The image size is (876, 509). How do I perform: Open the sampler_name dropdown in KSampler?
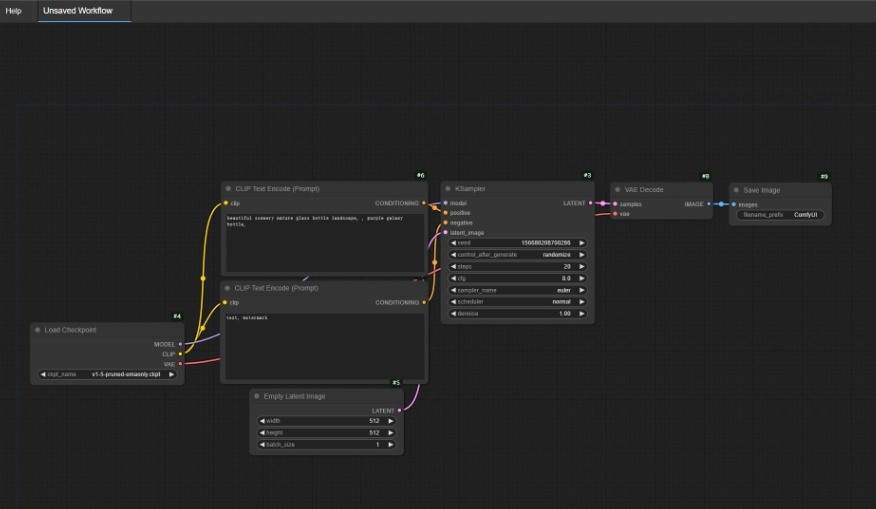point(517,290)
